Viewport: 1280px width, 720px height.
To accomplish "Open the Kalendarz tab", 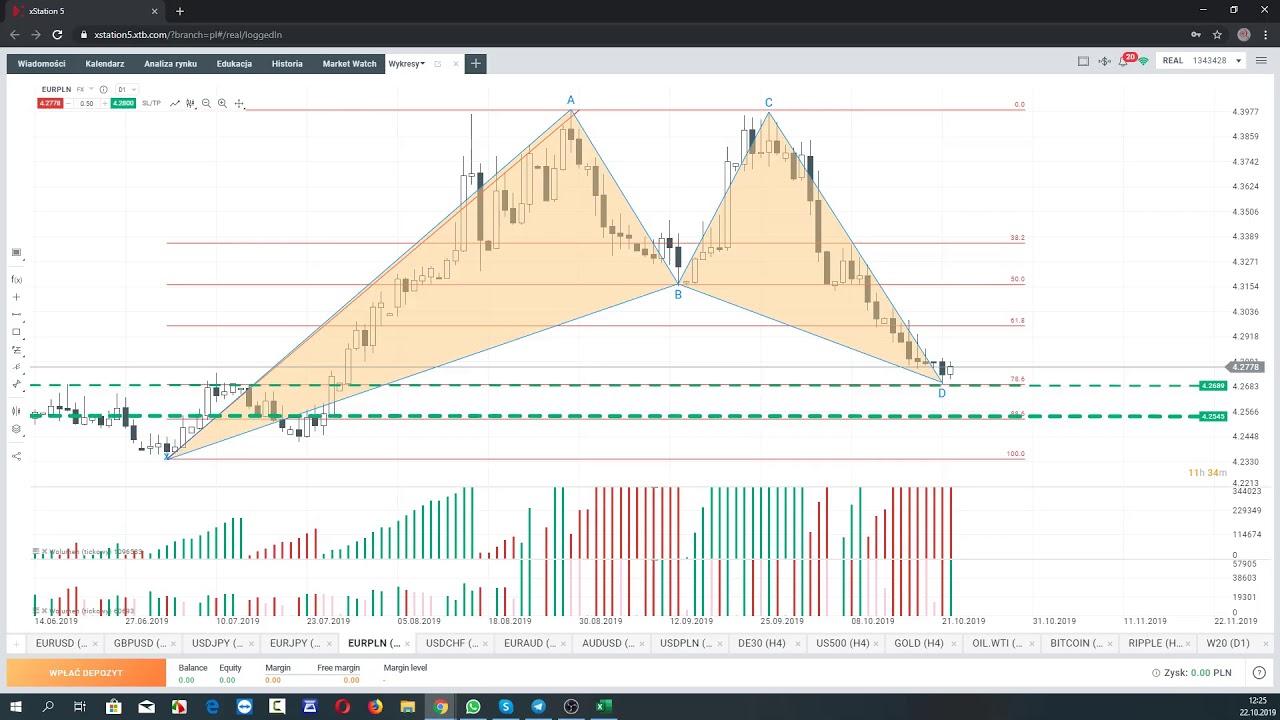I will click(105, 63).
